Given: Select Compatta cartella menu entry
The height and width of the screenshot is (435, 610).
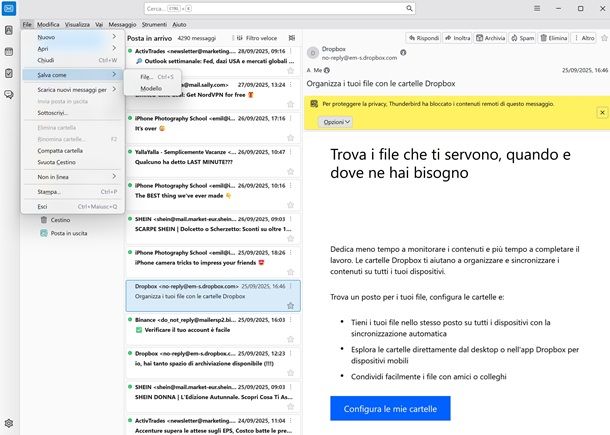Looking at the screenshot, I should [x=72, y=151].
